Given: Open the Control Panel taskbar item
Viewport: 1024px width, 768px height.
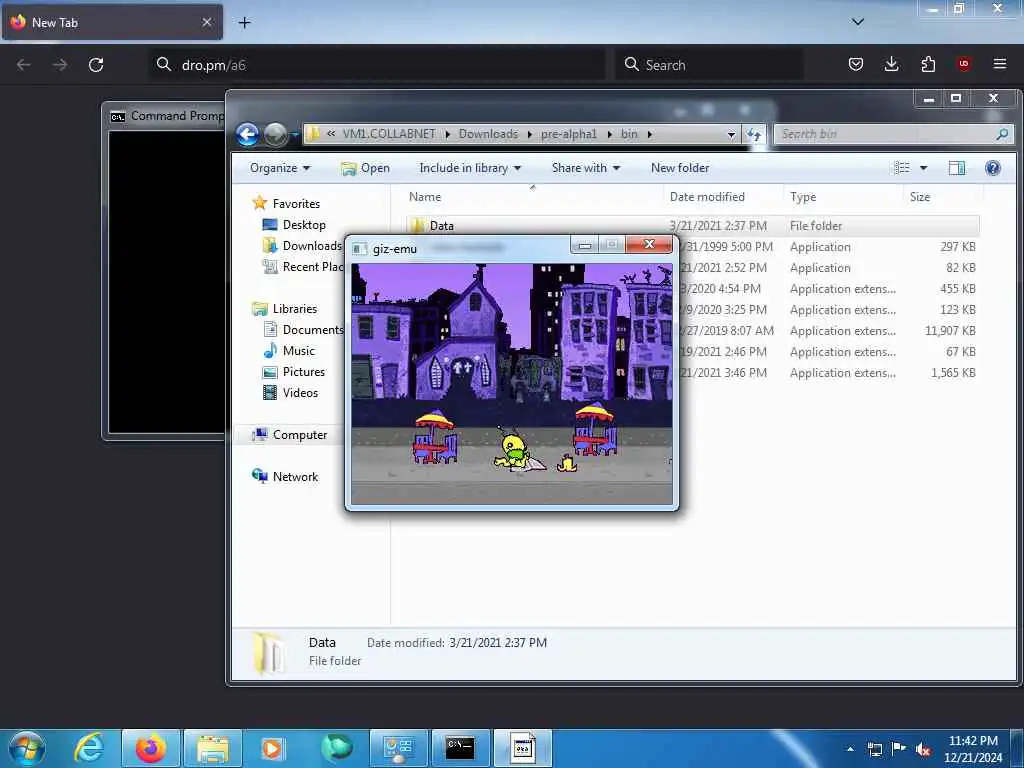Looking at the screenshot, I should (x=398, y=748).
